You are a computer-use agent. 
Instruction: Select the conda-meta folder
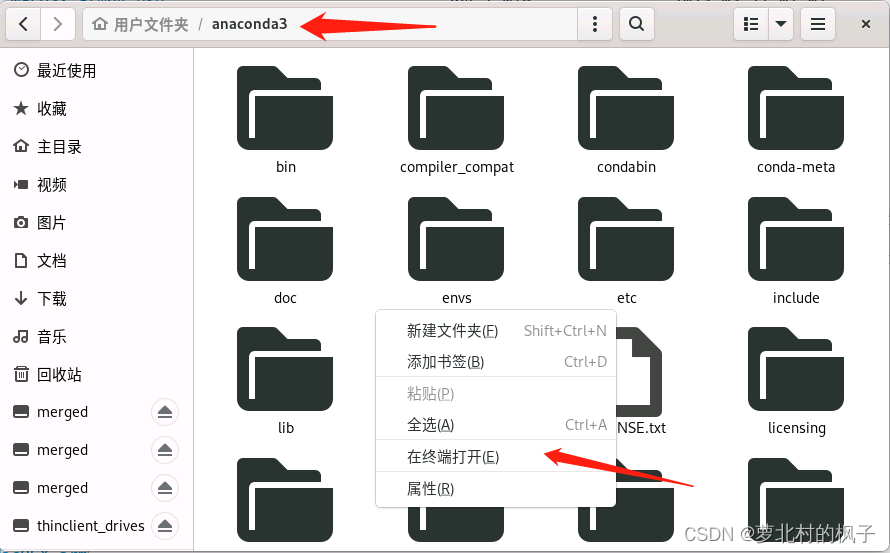pyautogui.click(x=796, y=120)
